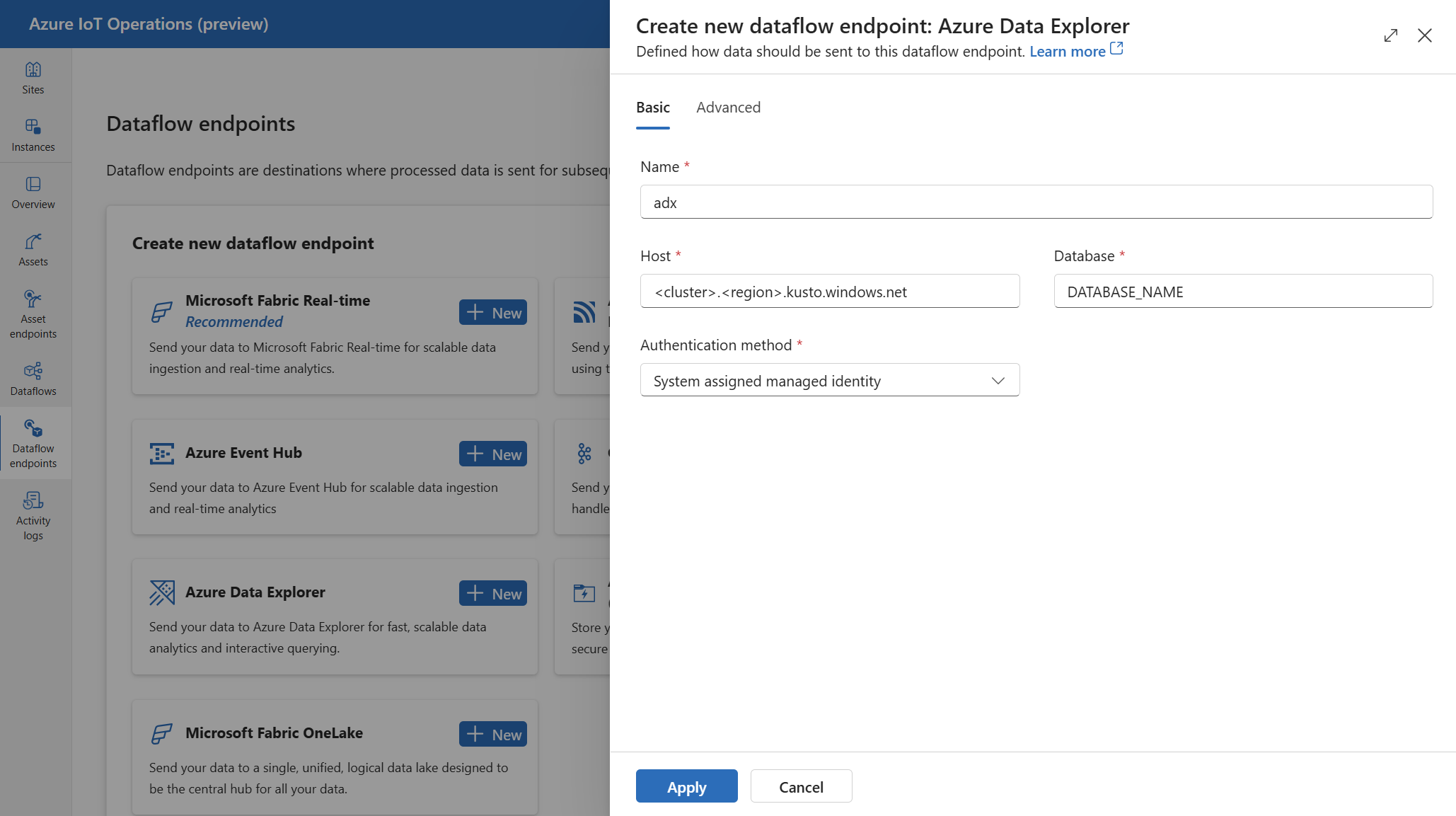Click the Learn more link
1456x816 pixels.
[1076, 49]
